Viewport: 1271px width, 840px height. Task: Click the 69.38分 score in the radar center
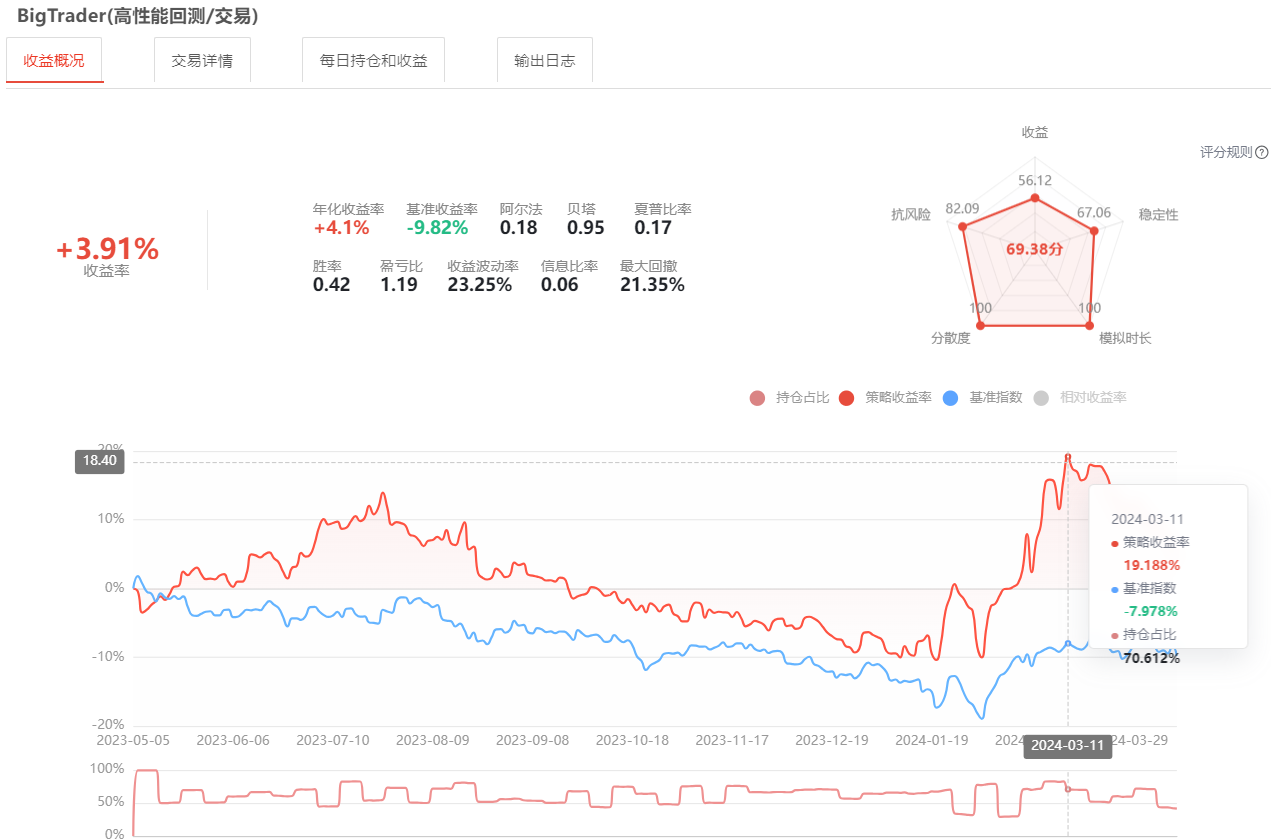[1034, 249]
